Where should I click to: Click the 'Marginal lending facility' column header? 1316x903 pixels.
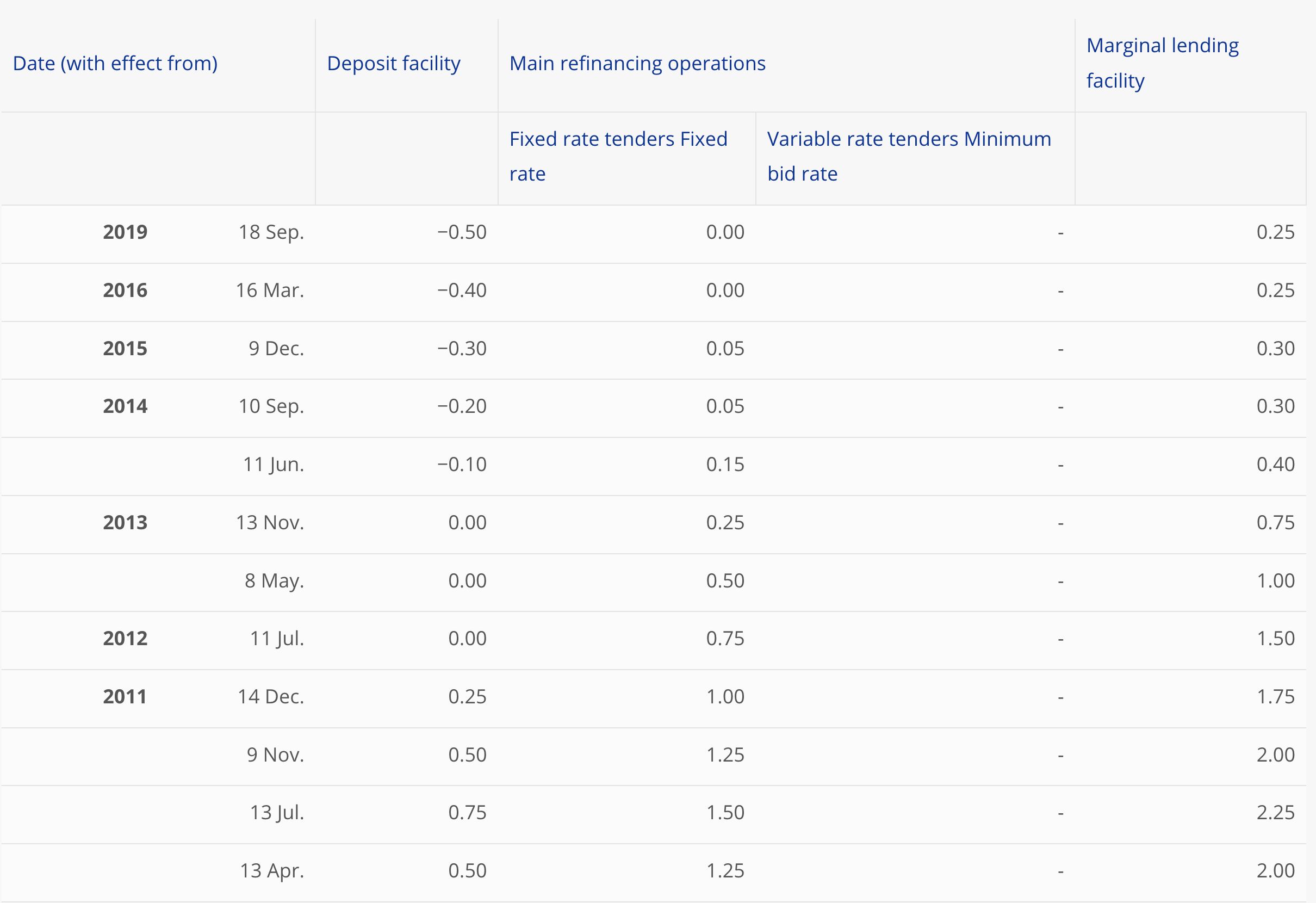point(1162,63)
